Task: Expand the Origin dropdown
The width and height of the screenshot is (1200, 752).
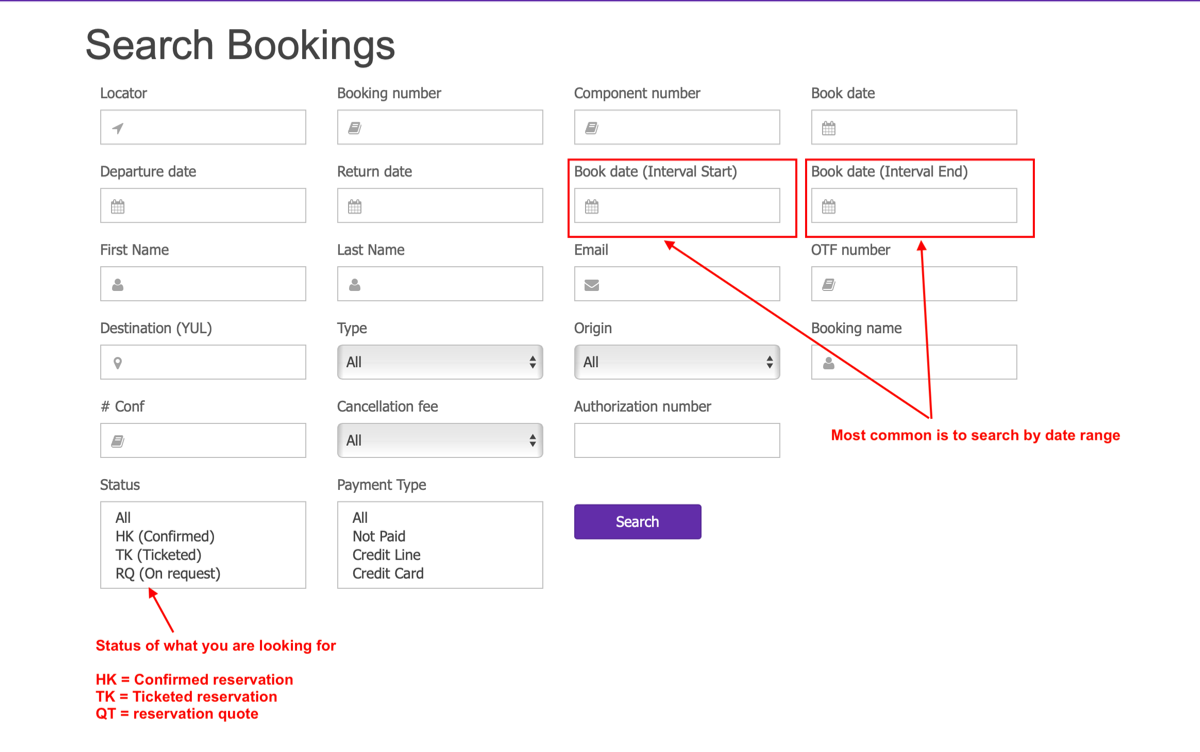Action: pos(677,362)
